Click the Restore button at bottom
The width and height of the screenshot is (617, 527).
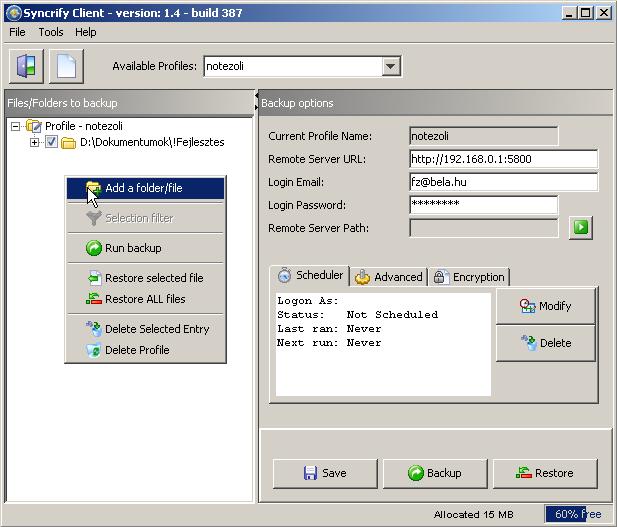(x=545, y=473)
